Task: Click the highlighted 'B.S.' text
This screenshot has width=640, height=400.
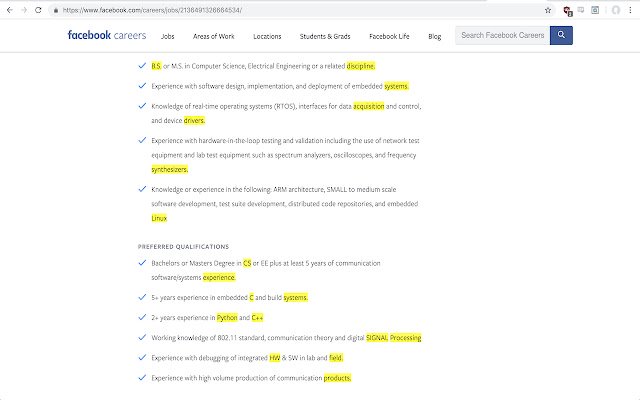Action: point(156,66)
